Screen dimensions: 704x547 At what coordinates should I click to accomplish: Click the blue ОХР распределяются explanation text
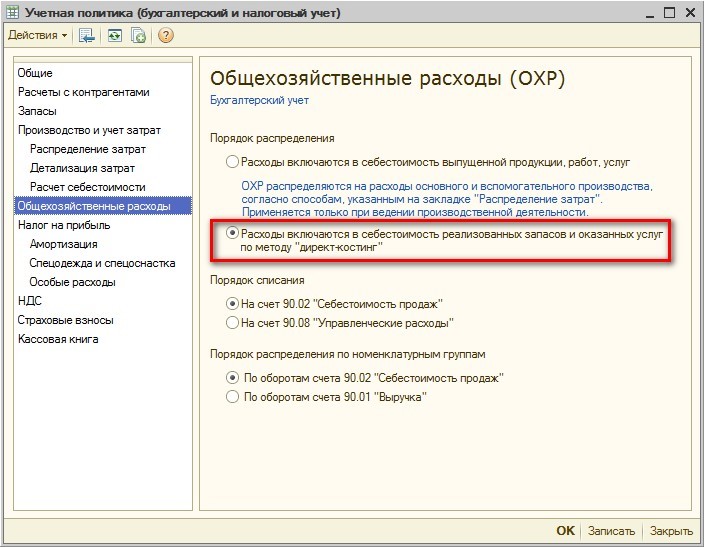tap(447, 199)
